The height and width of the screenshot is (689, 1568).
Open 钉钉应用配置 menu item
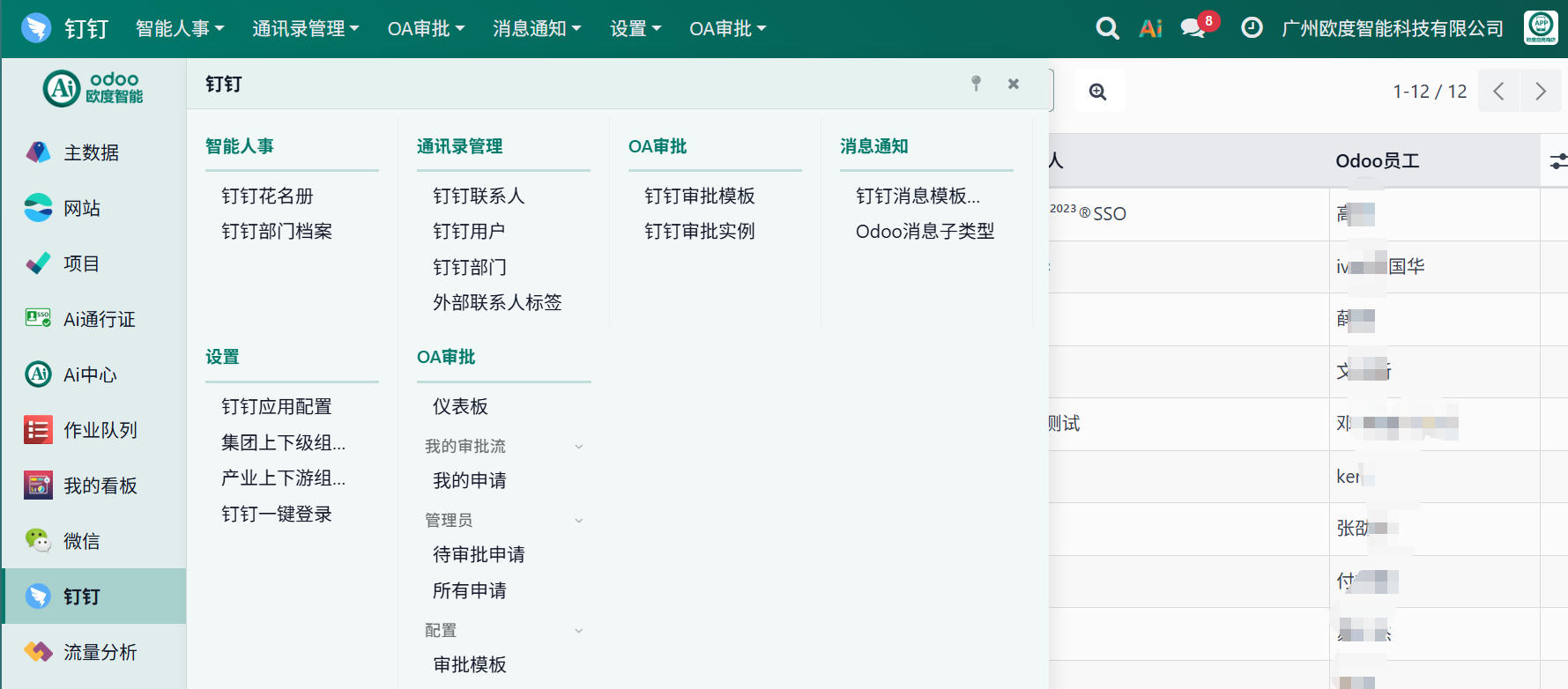(x=277, y=406)
